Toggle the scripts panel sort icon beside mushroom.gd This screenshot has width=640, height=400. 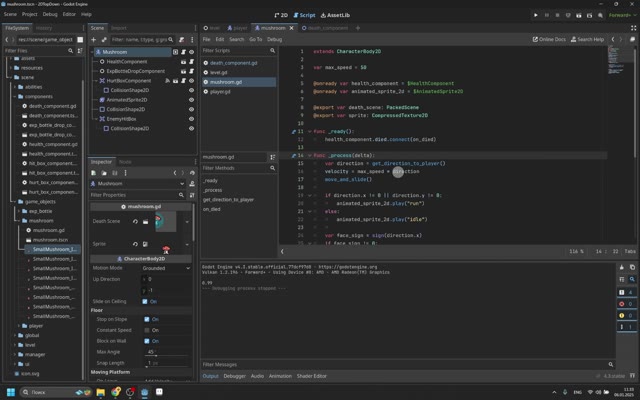pos(272,157)
